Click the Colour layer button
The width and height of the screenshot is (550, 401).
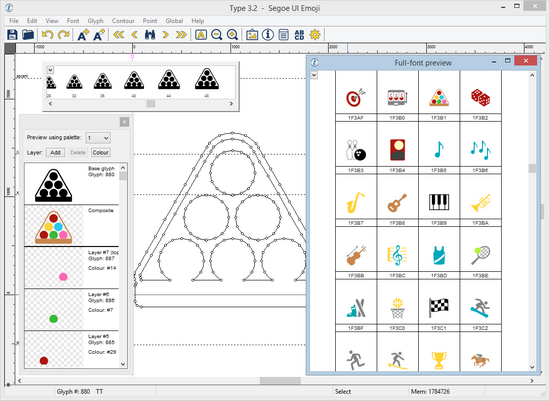(x=101, y=153)
